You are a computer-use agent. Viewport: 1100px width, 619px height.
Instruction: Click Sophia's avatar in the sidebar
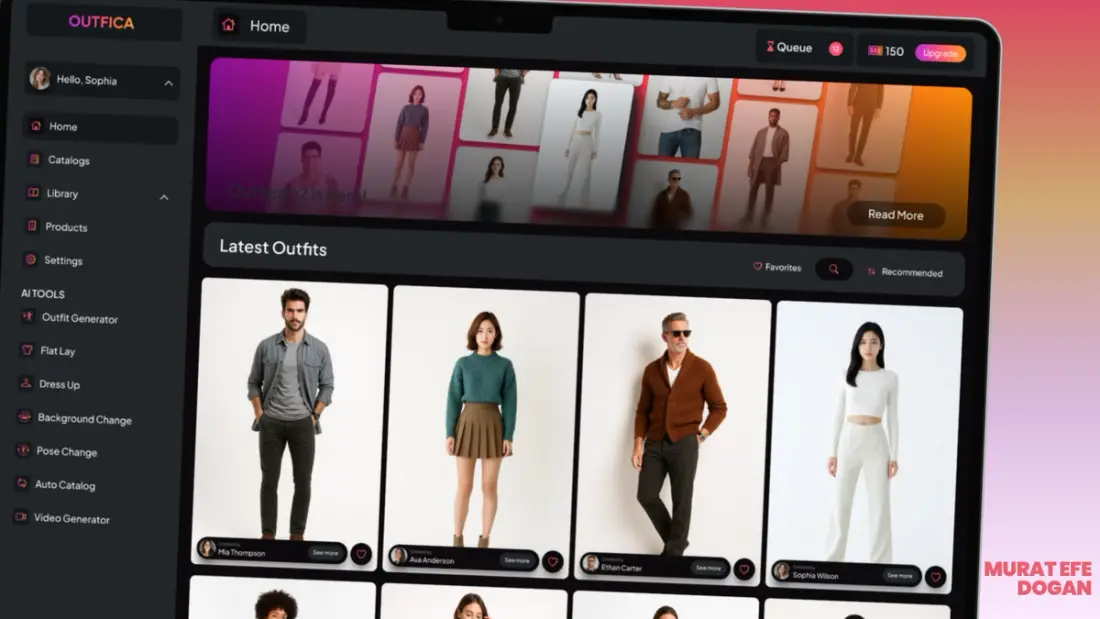coord(40,79)
